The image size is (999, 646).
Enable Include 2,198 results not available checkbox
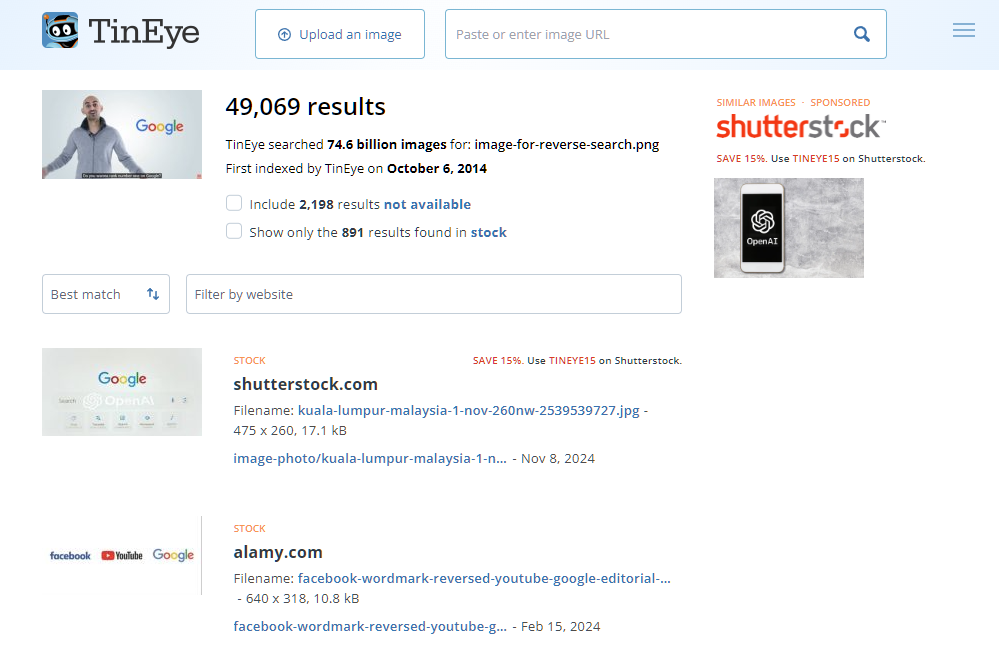tap(234, 203)
